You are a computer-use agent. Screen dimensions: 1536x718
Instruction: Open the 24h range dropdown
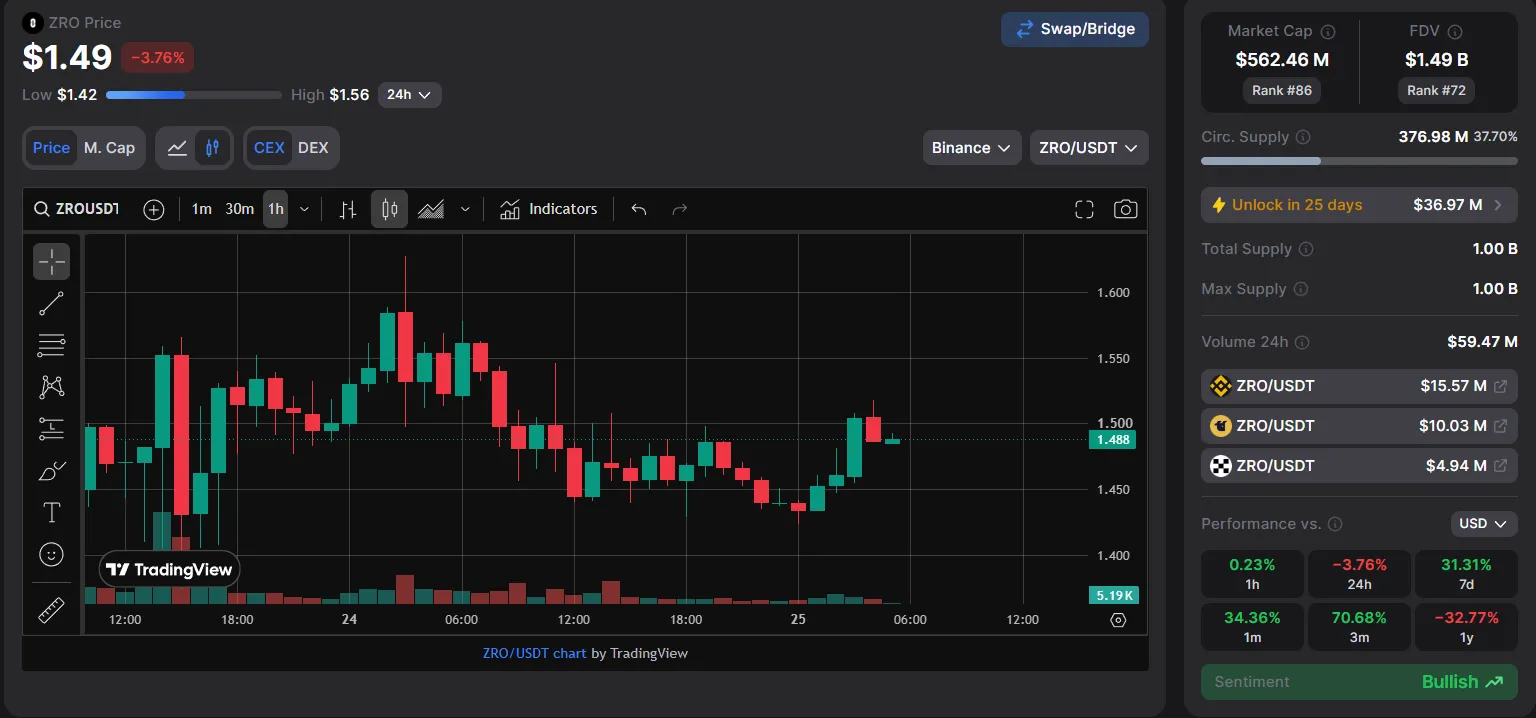point(409,95)
